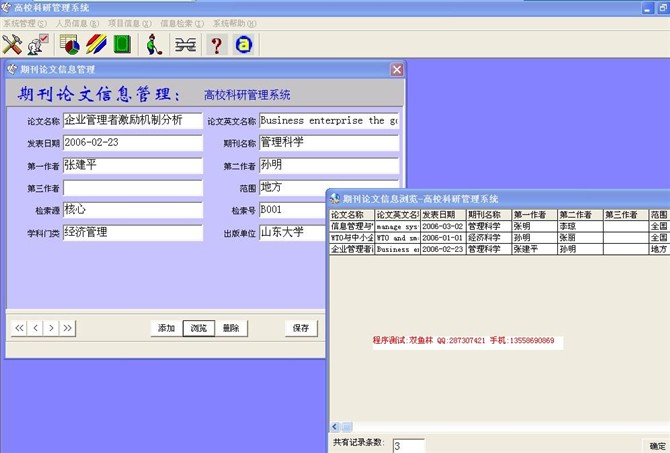Click the first author cell 张建平 in table

(534, 249)
